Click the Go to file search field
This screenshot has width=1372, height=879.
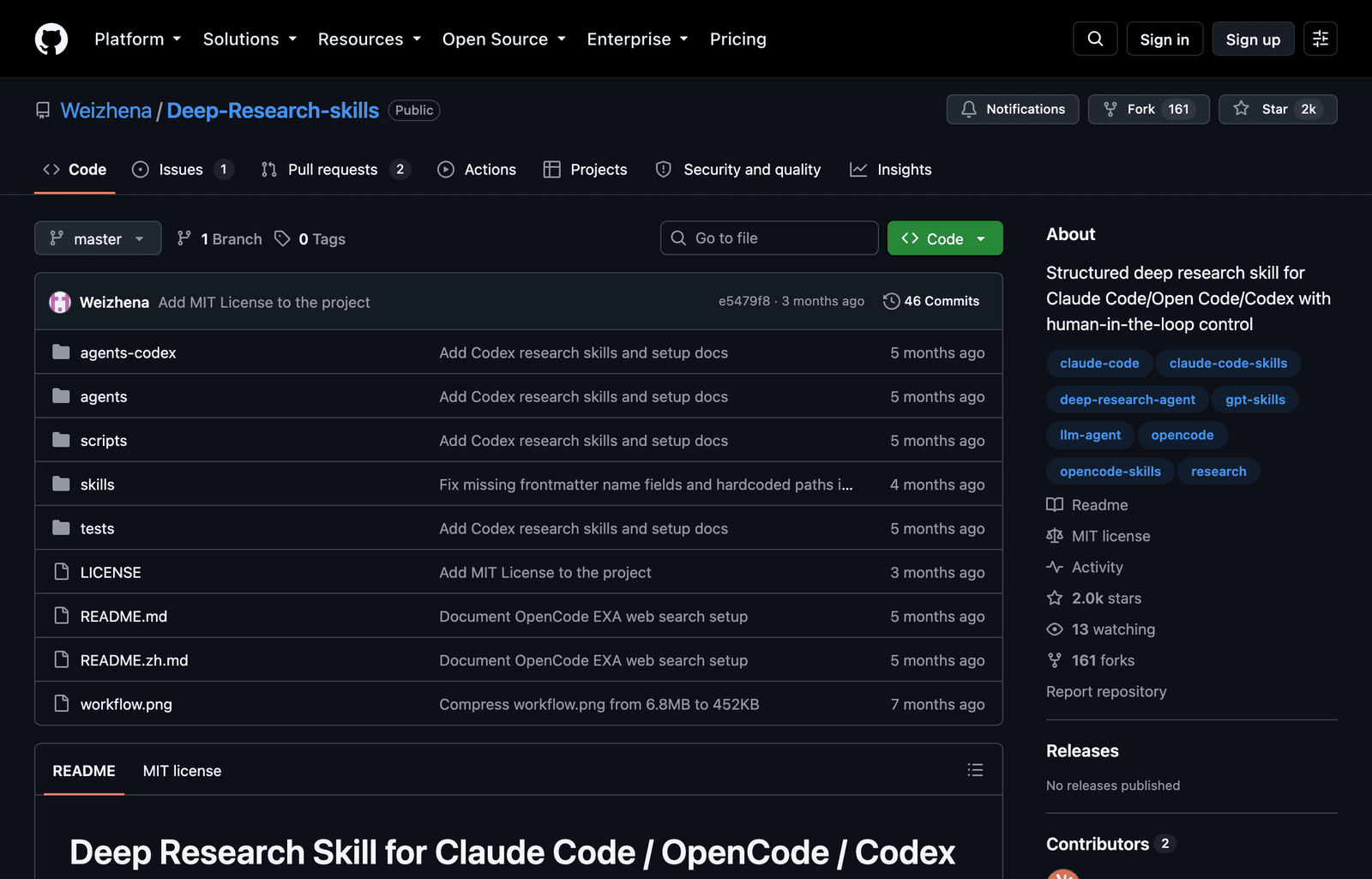tap(769, 238)
